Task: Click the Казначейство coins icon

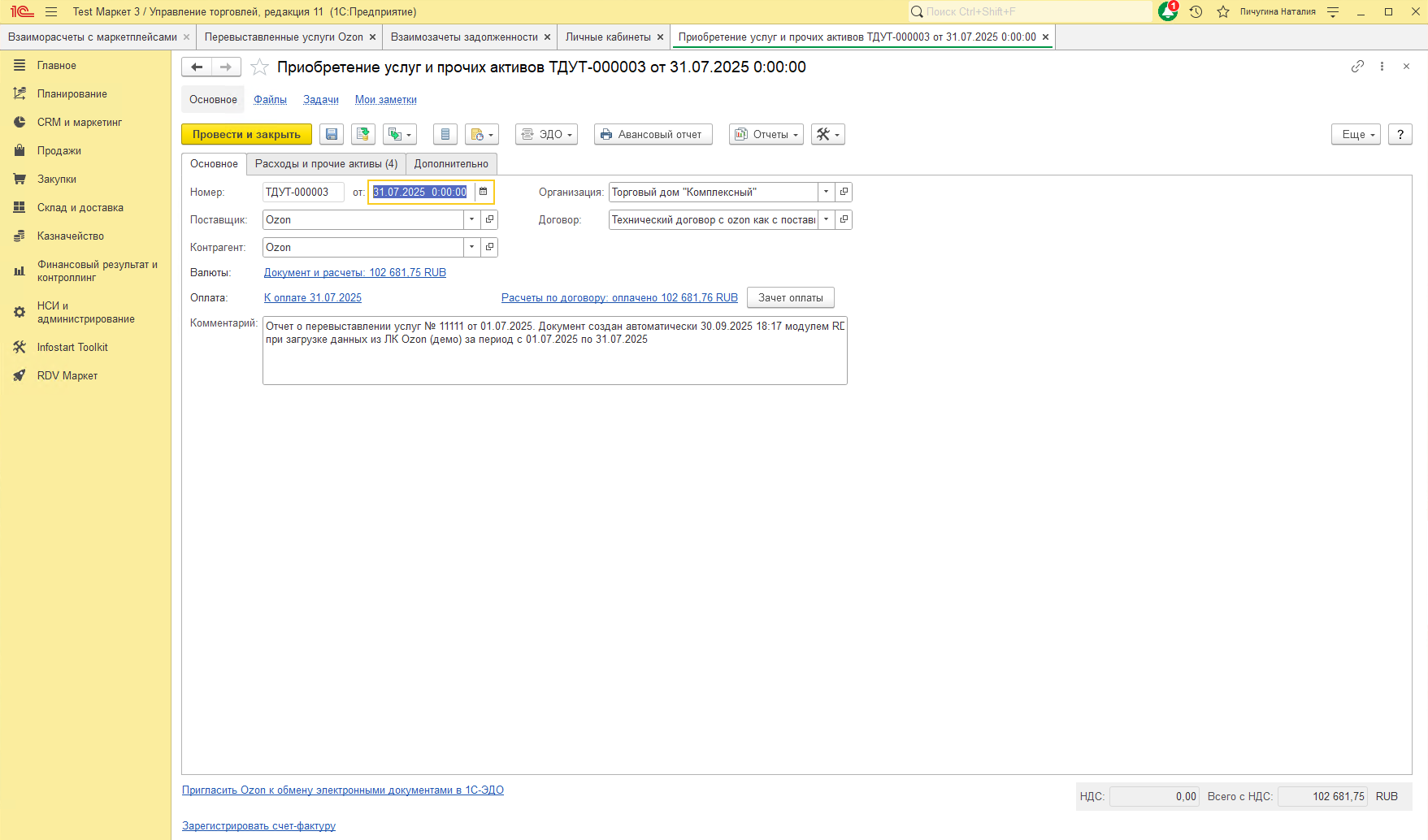Action: tap(20, 236)
